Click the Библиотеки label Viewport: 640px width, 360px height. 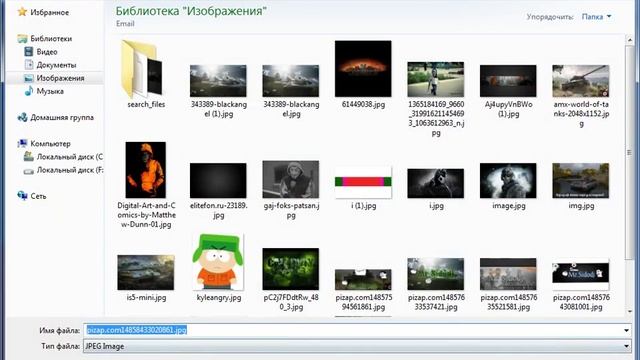point(51,38)
